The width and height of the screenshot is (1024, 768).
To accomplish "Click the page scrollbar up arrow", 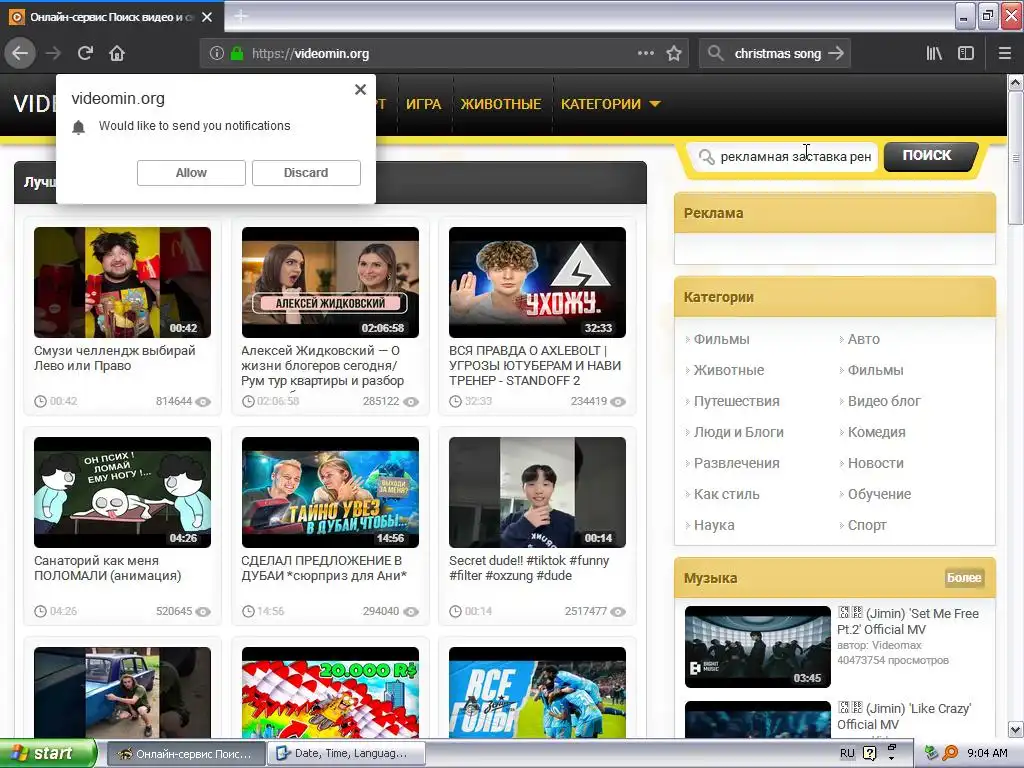I will [x=1015, y=83].
